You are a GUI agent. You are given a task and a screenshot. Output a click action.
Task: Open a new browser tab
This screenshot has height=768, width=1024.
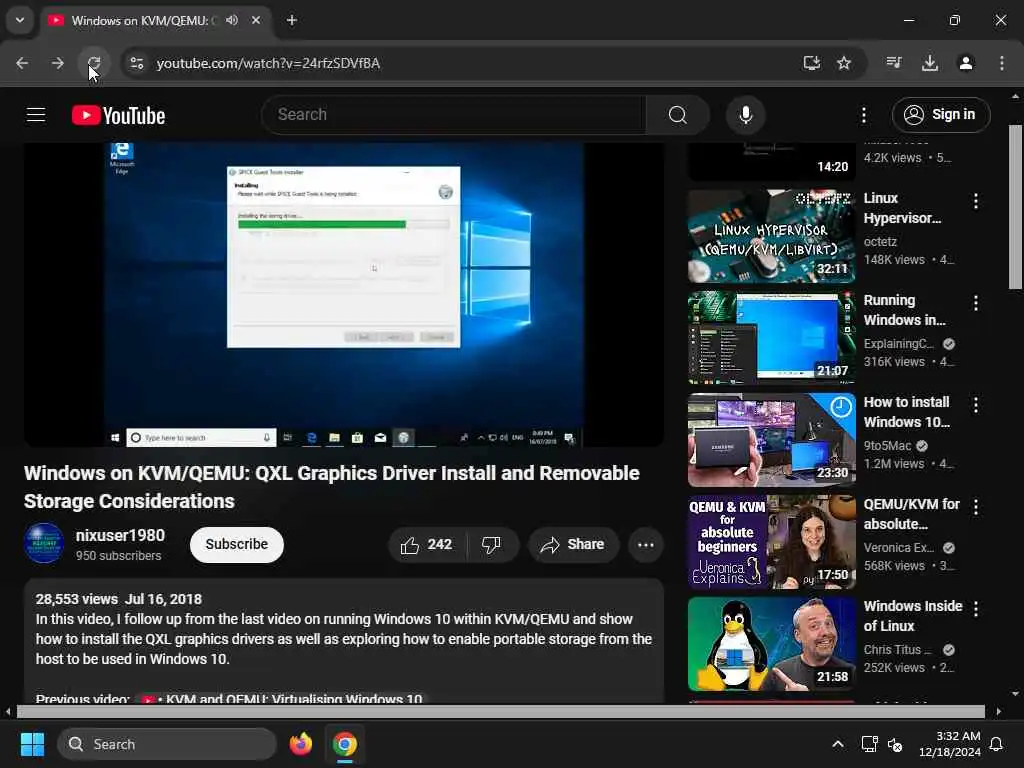click(292, 20)
